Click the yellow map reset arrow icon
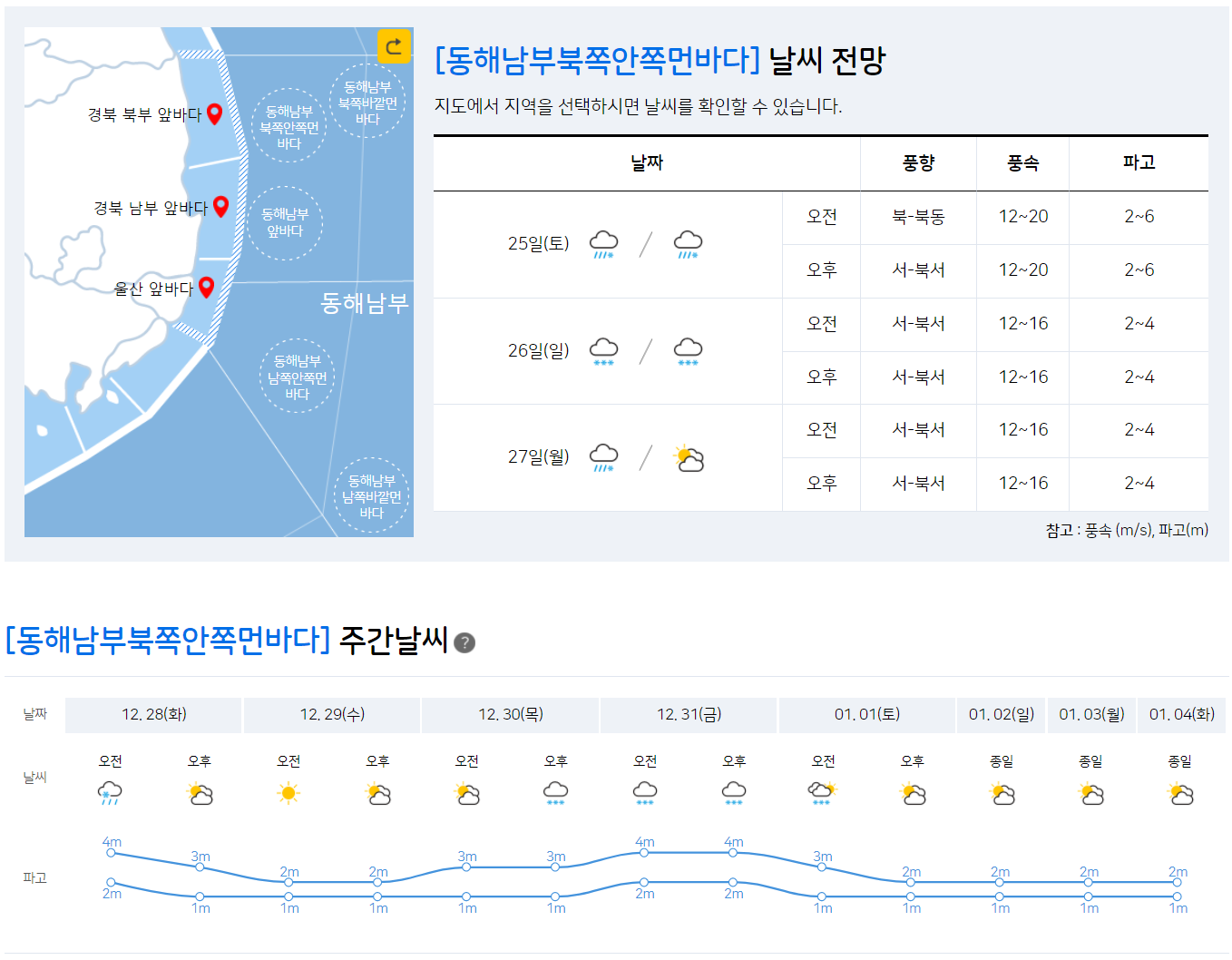The image size is (1232, 960). coord(394,46)
